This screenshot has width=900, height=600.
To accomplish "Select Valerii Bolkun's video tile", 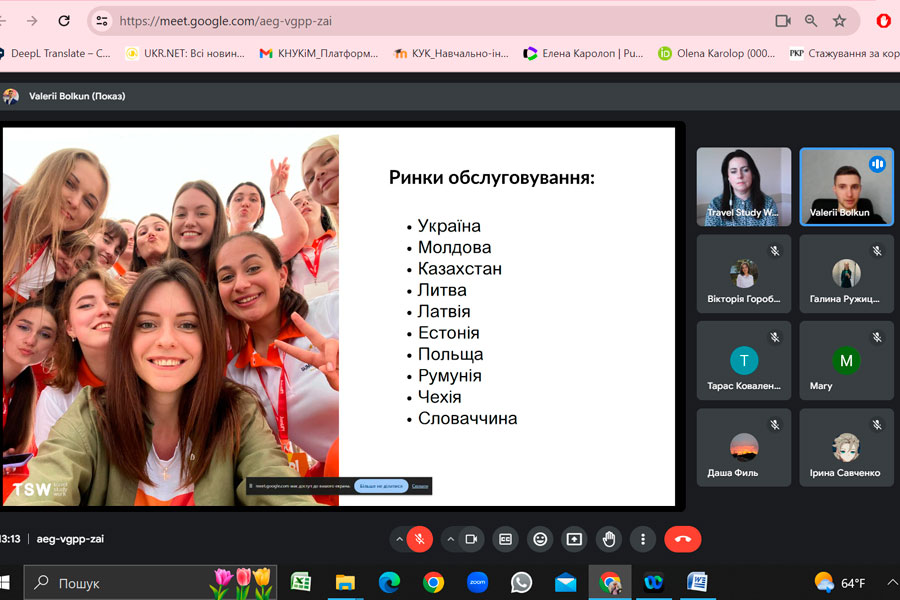I will click(x=846, y=186).
